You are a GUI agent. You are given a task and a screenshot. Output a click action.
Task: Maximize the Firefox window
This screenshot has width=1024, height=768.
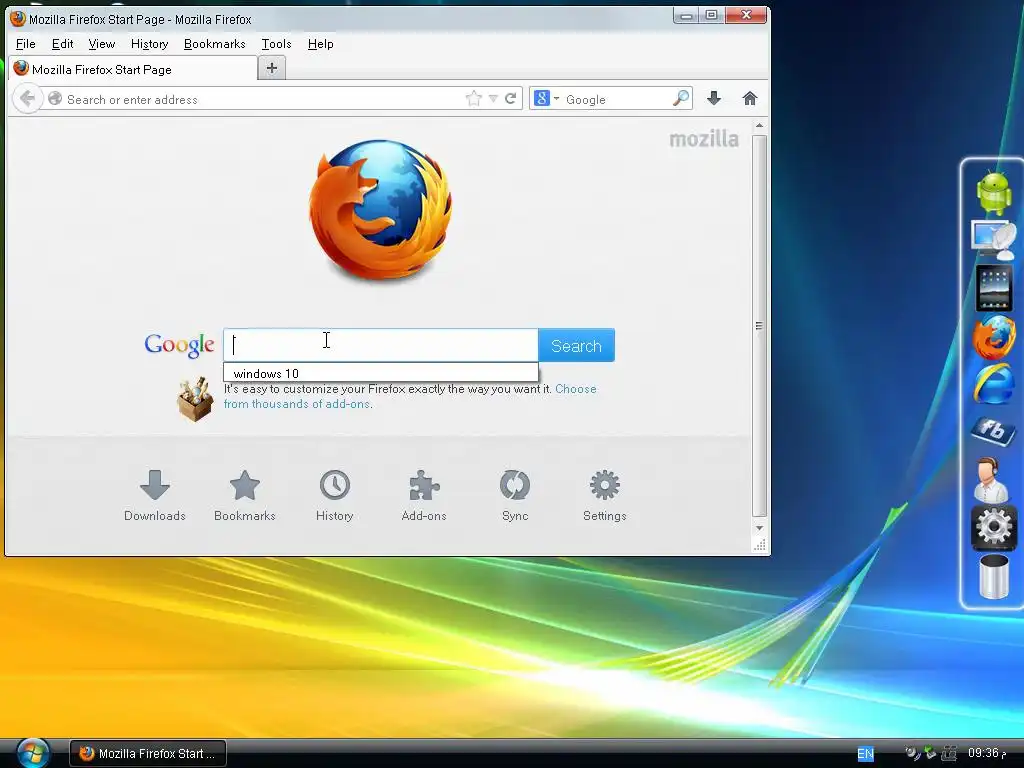coord(711,15)
